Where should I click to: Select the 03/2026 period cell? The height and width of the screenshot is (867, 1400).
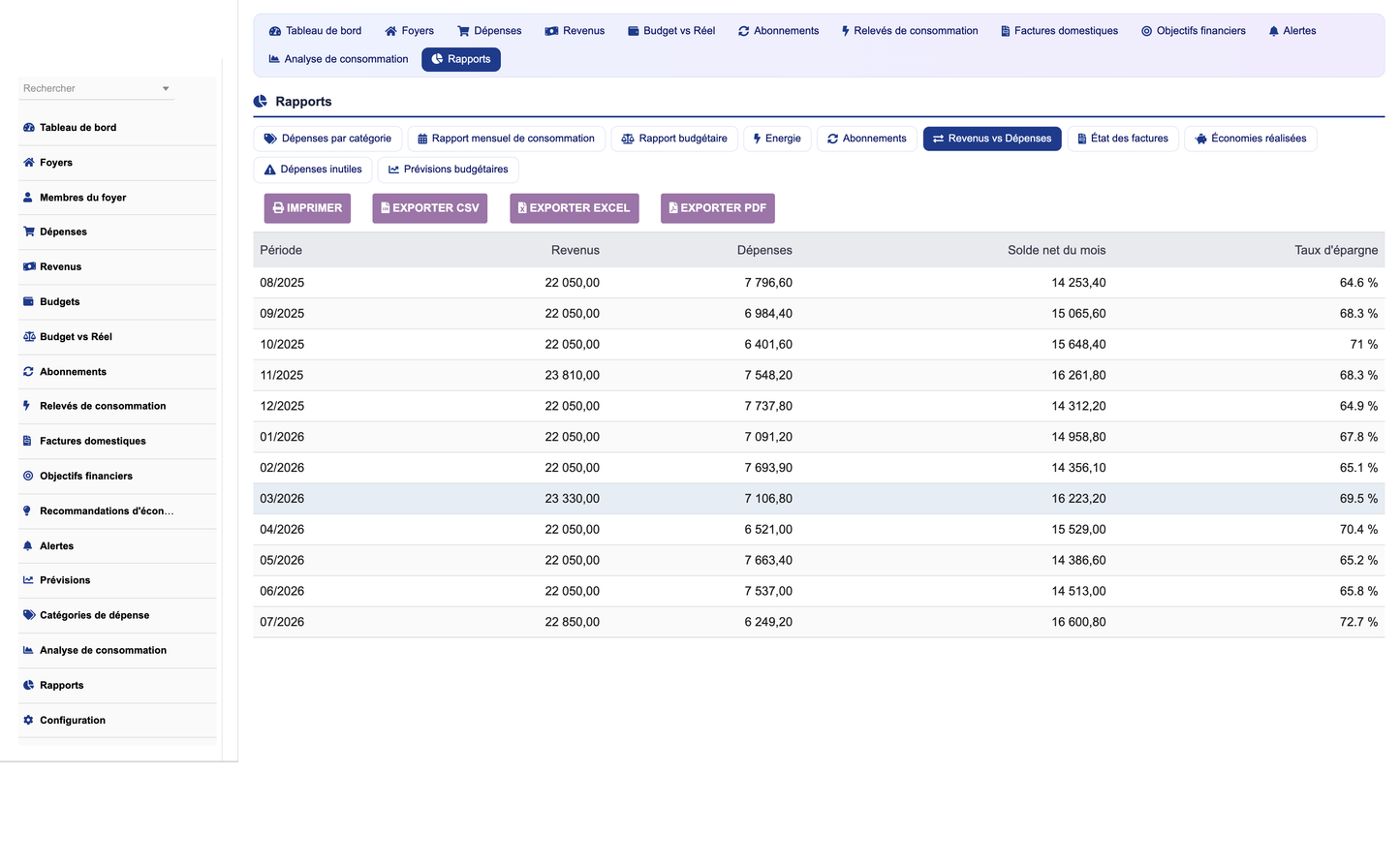tap(282, 499)
